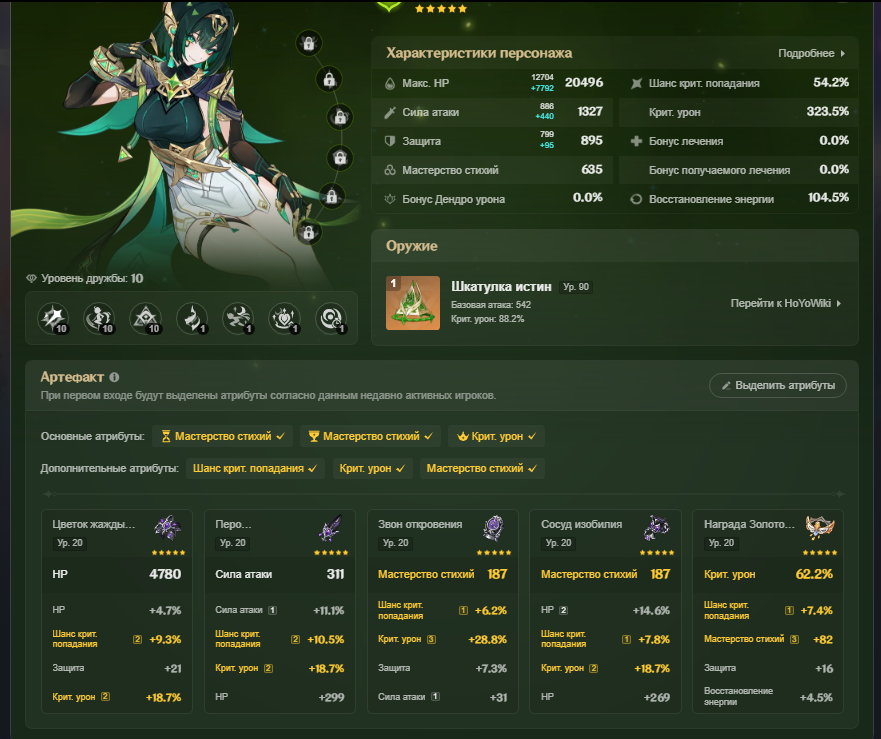Select the first talent icon, level 10

click(x=53, y=318)
